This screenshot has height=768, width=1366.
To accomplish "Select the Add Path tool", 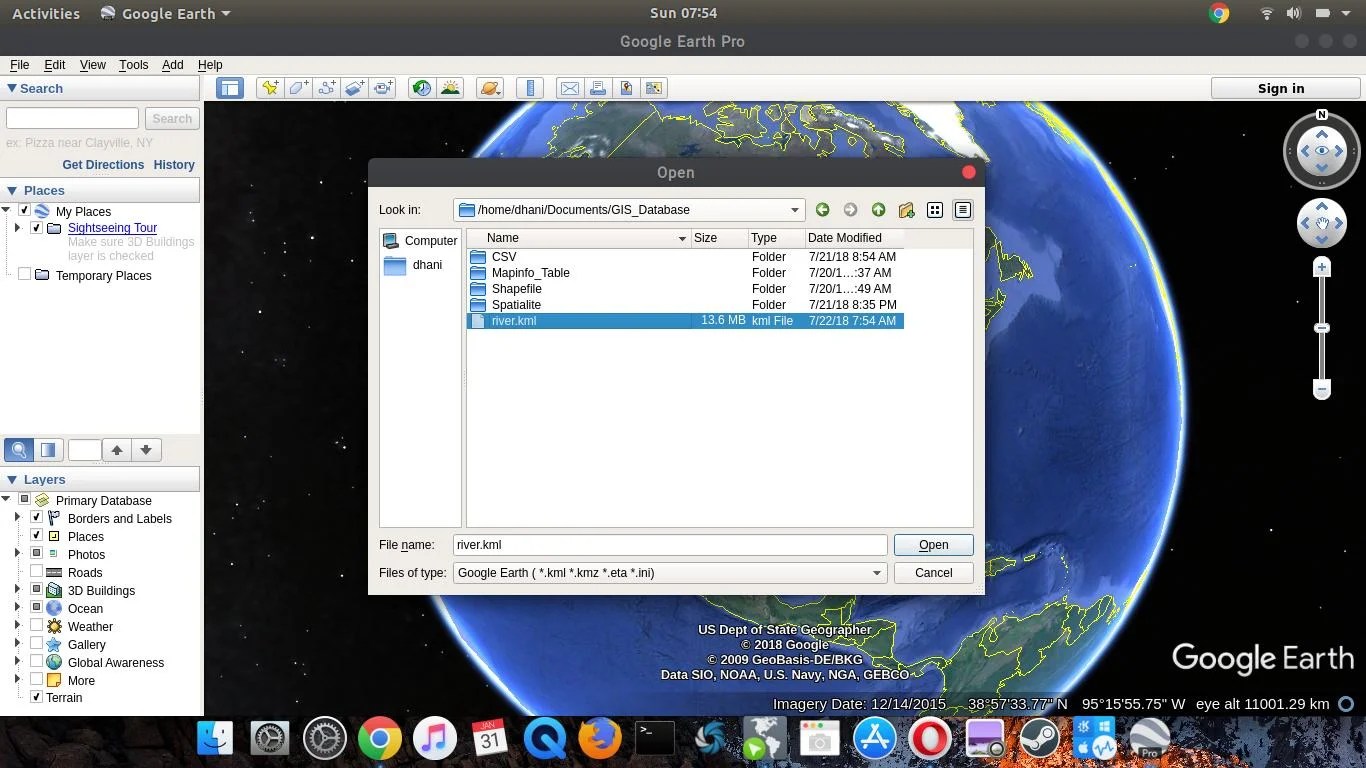I will (325, 88).
